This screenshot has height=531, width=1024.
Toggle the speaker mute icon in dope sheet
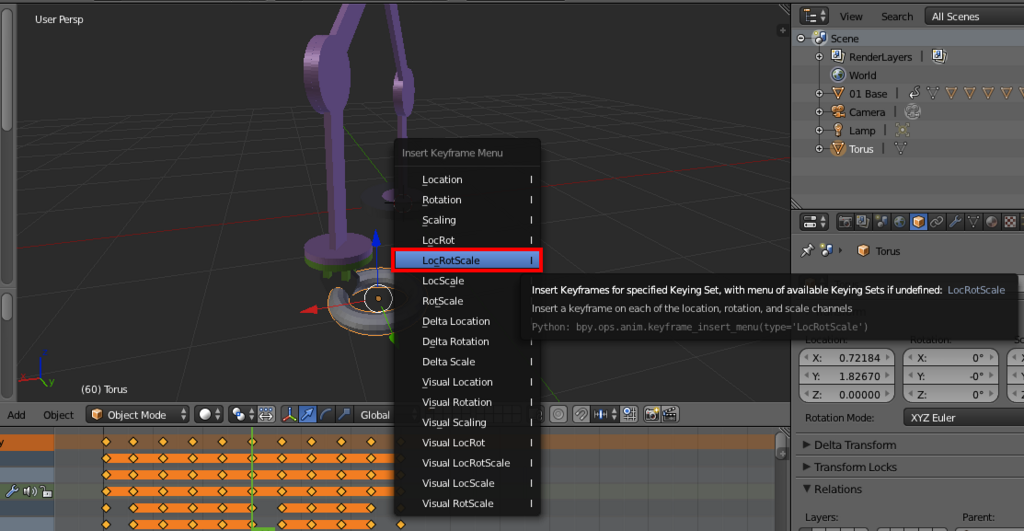click(29, 491)
